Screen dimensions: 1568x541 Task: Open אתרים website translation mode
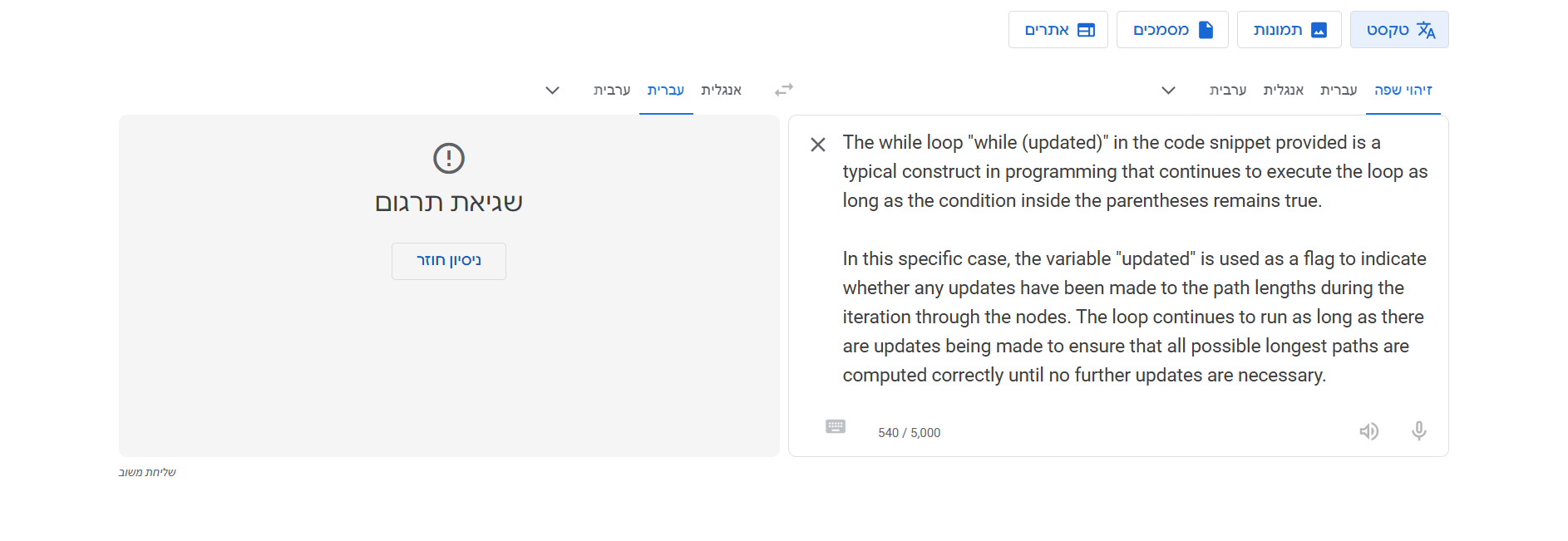1058,30
